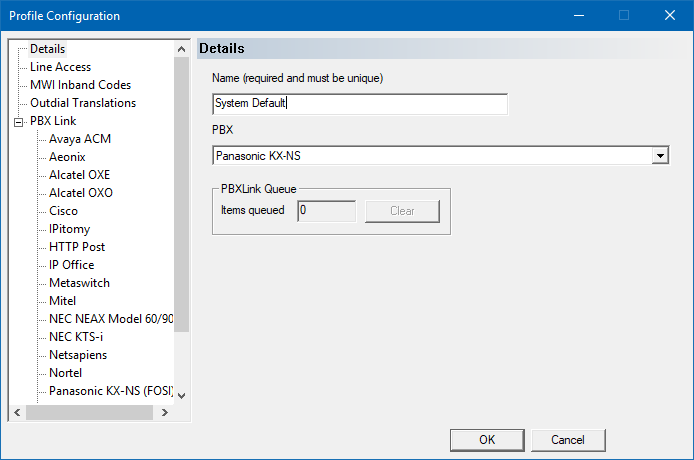The image size is (694, 460).
Task: Select Line Access in the tree
Action: pos(61,67)
